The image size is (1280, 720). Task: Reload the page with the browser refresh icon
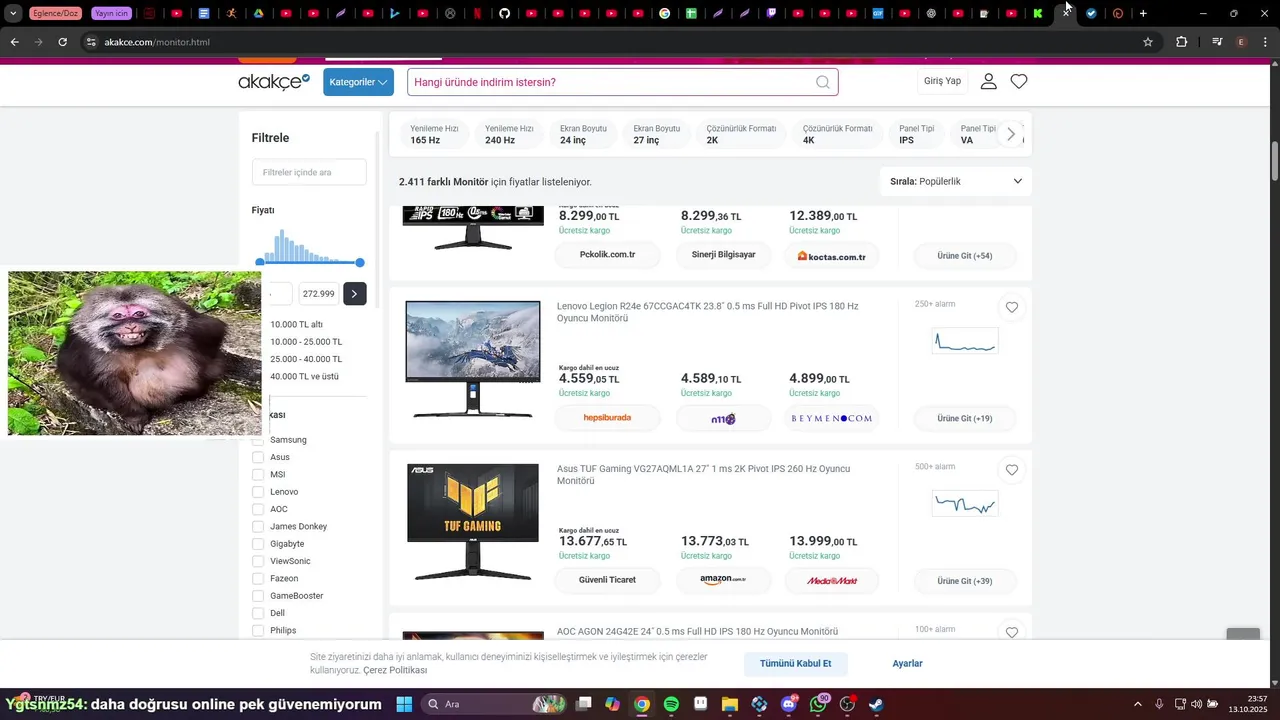click(62, 42)
